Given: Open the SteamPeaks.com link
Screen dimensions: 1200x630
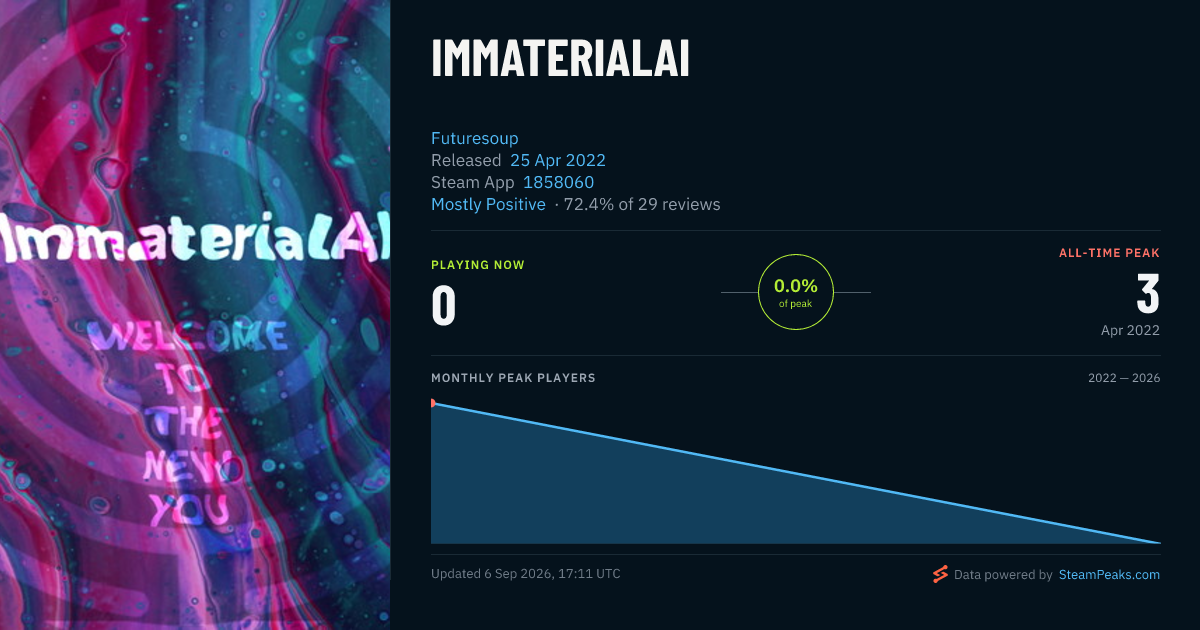Looking at the screenshot, I should (x=1109, y=575).
